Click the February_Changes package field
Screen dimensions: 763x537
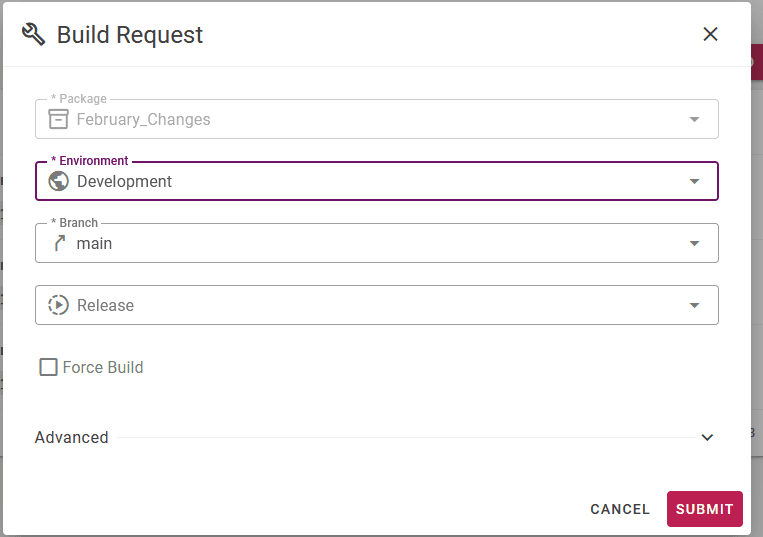click(377, 119)
